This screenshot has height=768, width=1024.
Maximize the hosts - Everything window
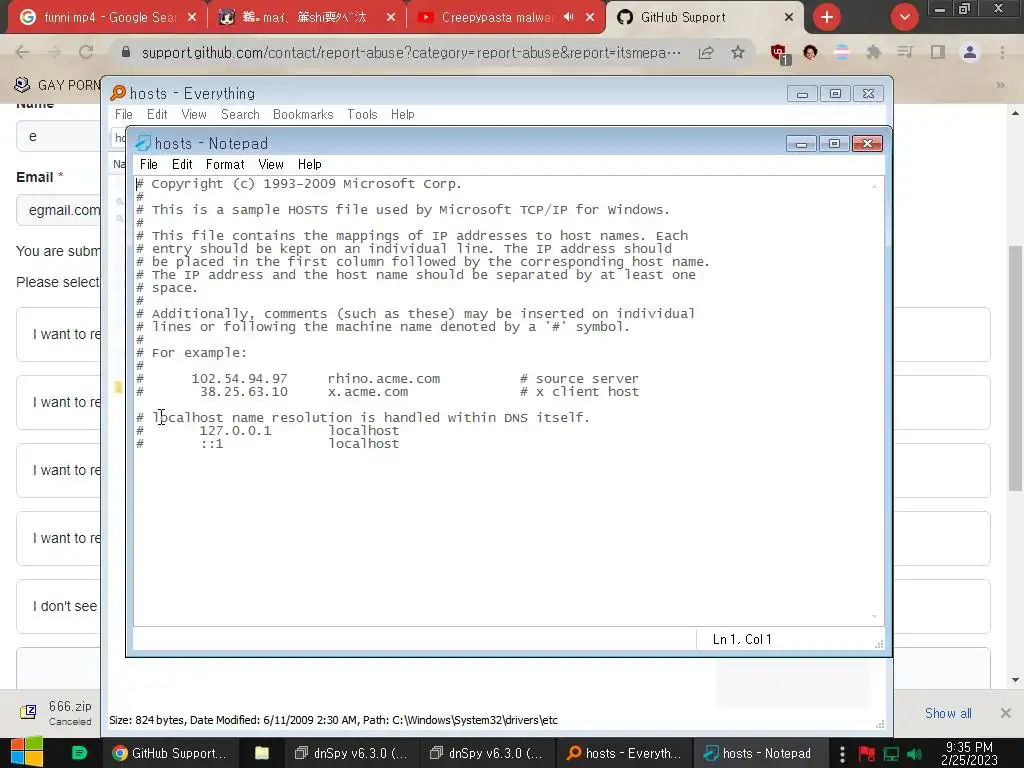835,94
